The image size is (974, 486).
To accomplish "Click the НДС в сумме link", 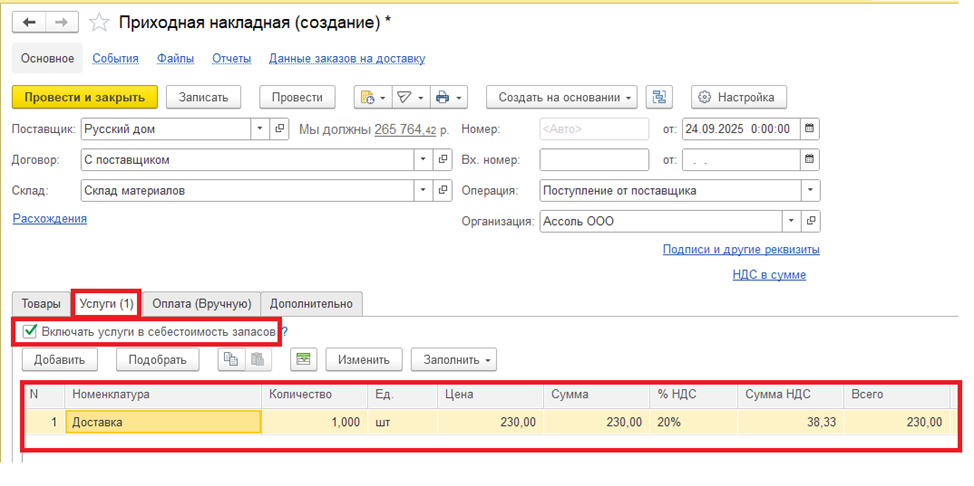I will pos(769,275).
